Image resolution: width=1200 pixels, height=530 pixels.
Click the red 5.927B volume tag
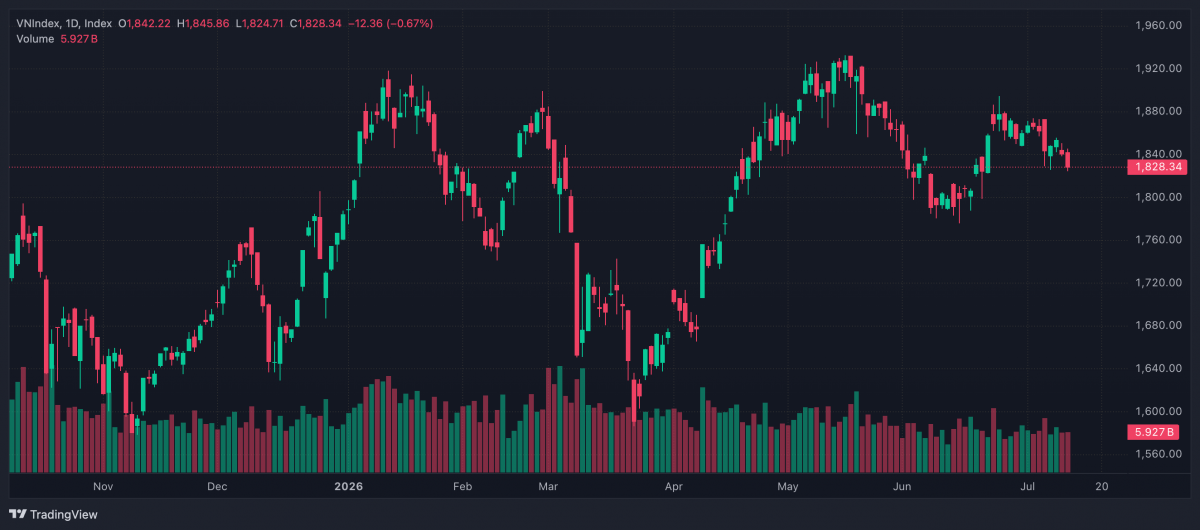(1153, 432)
